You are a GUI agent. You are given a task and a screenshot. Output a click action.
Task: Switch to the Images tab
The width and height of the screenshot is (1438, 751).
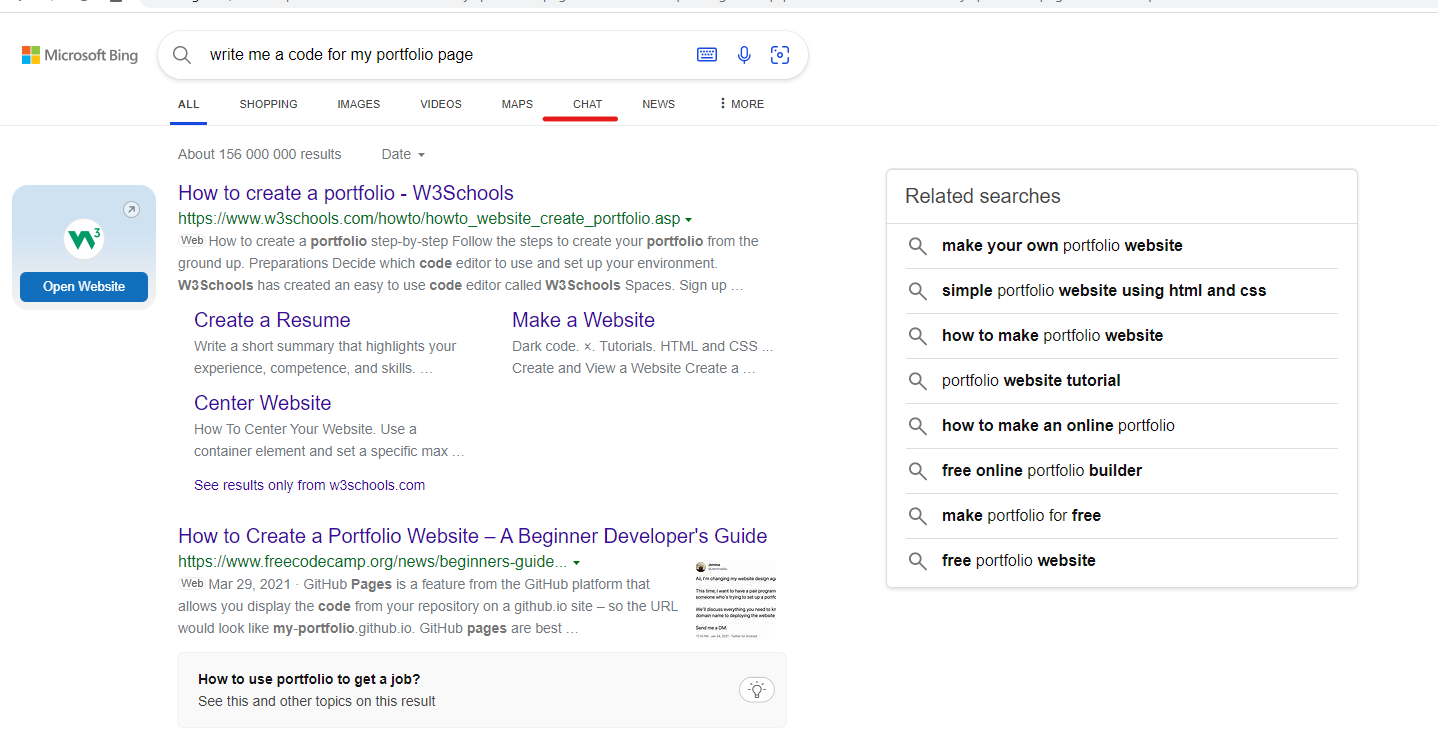pos(358,104)
